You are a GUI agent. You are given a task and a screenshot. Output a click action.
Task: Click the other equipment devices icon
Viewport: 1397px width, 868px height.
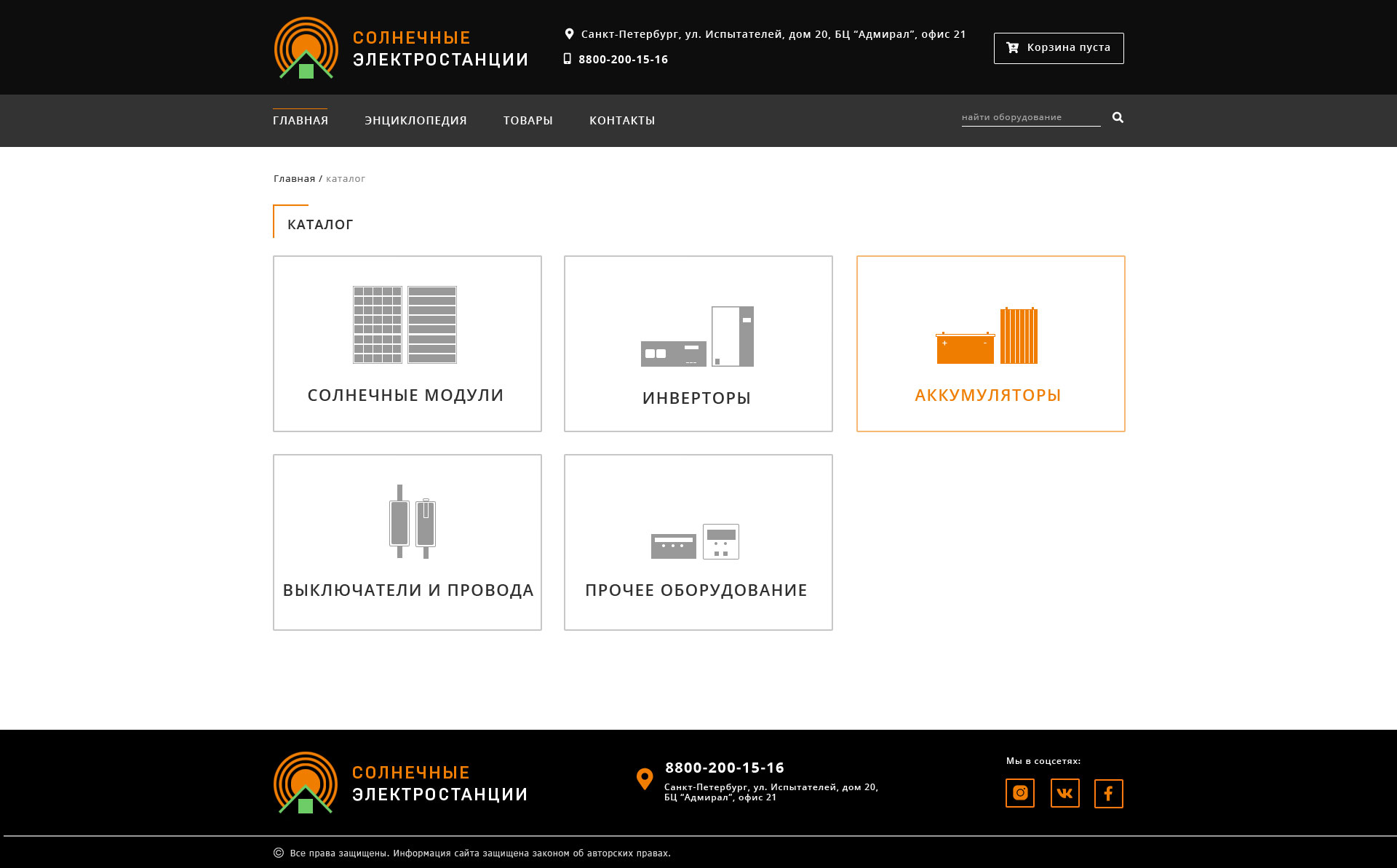coord(695,542)
